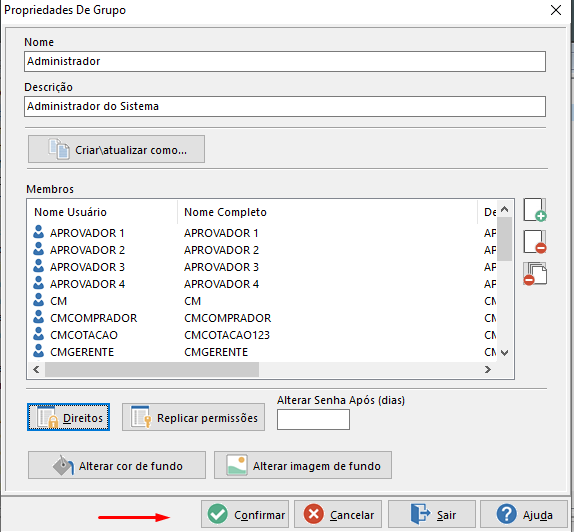The width and height of the screenshot is (574, 532).
Task: Select APROVADOR 1 username in members list
Action: pos(87,233)
